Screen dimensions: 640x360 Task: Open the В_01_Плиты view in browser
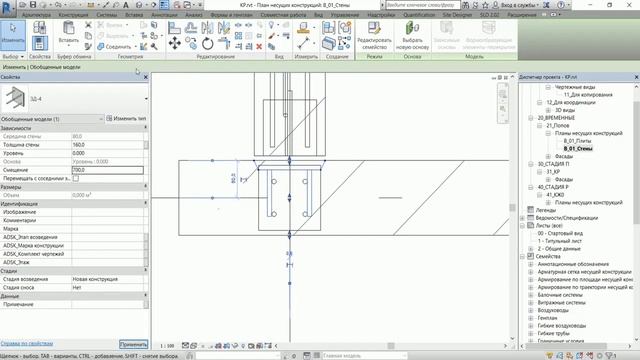[x=577, y=141]
